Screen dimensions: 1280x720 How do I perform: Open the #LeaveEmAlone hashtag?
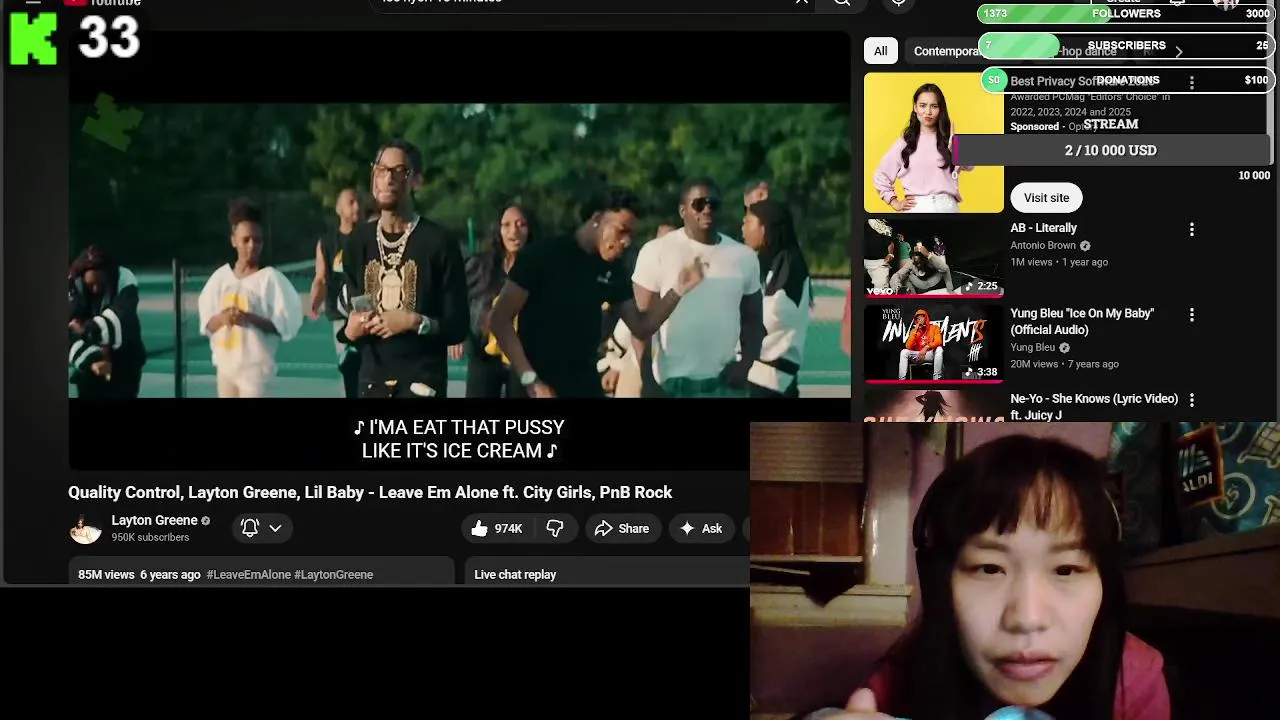tap(248, 575)
